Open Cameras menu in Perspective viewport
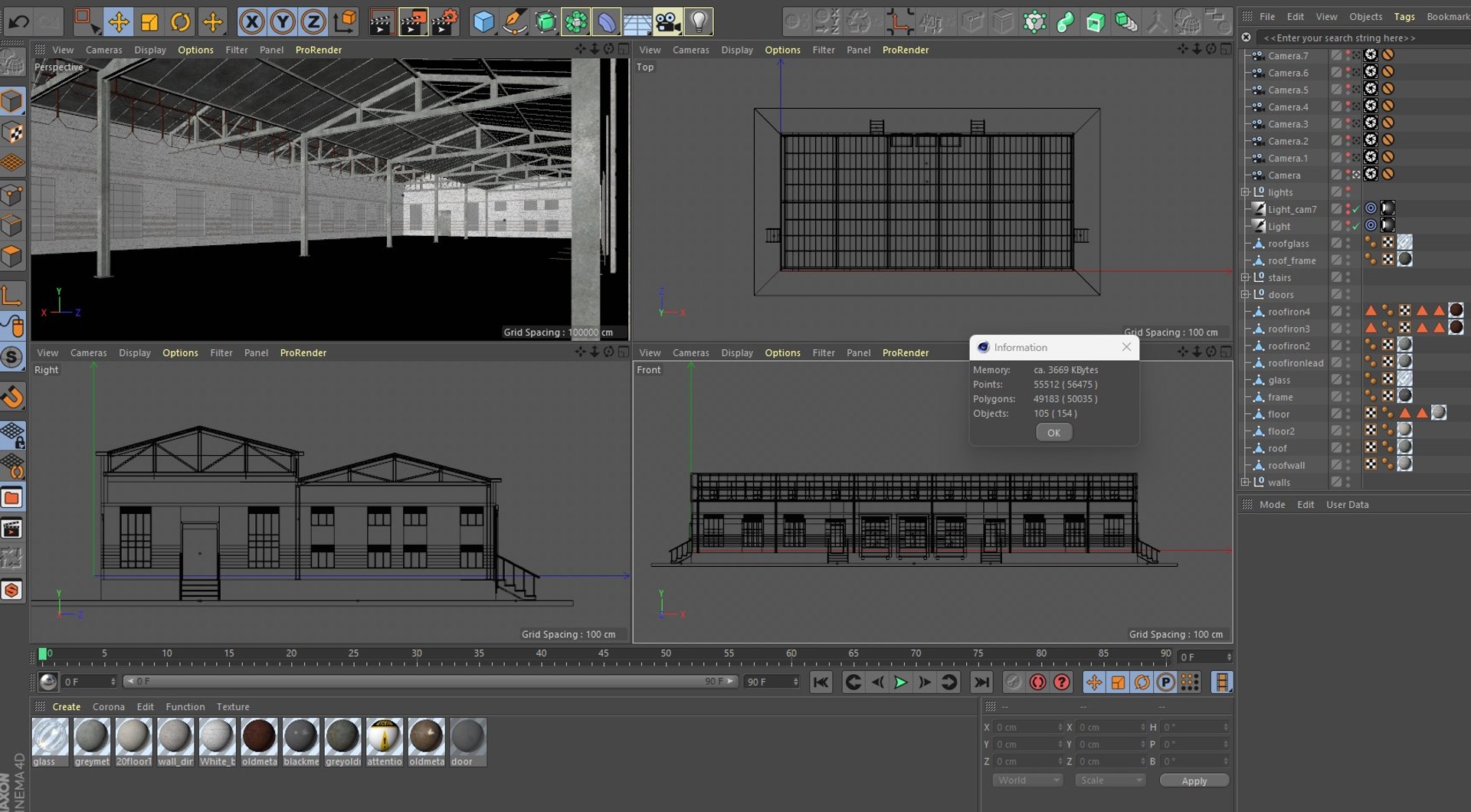 coord(103,50)
